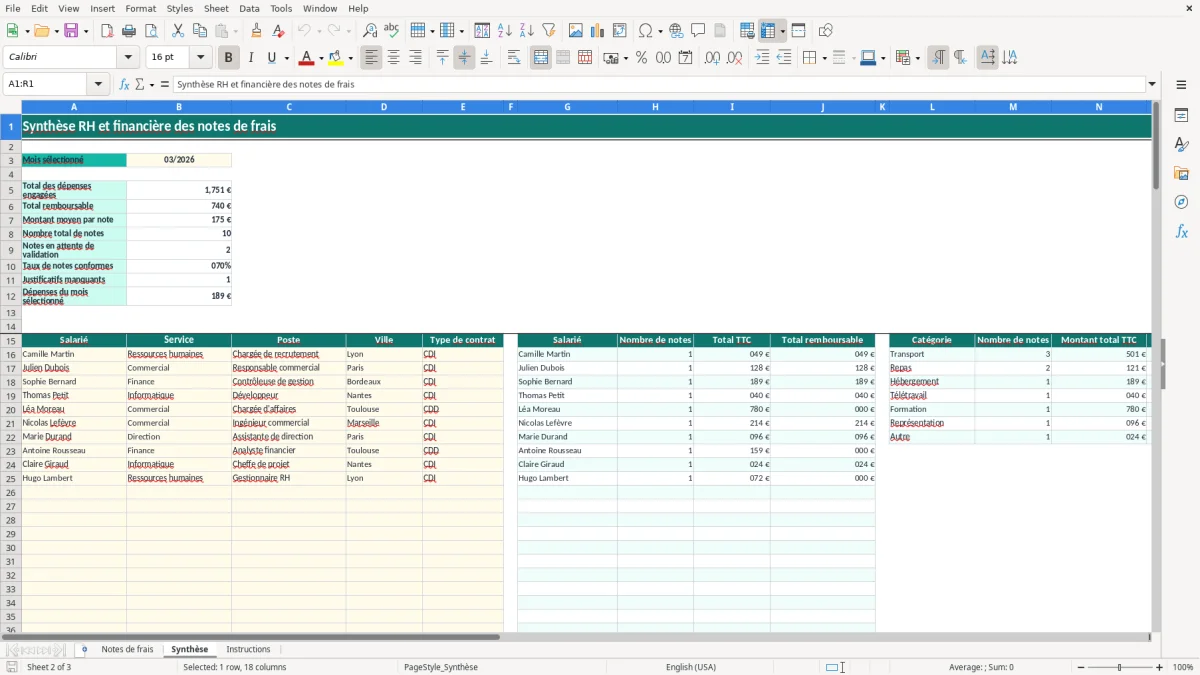Apply the yellow background color swatch
This screenshot has height=675, width=1200.
tap(336, 58)
